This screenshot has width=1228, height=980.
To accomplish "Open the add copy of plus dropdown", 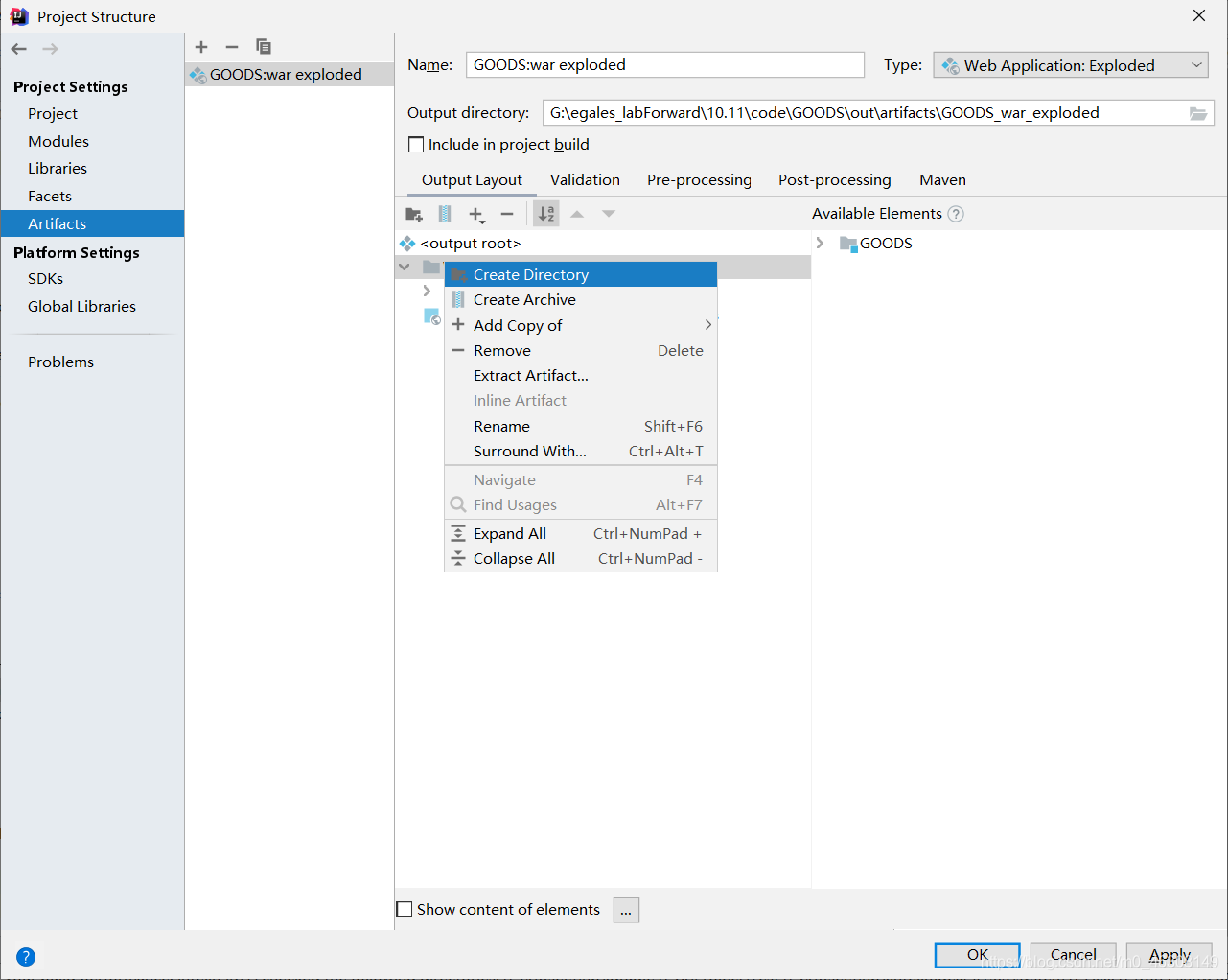I will 476,214.
